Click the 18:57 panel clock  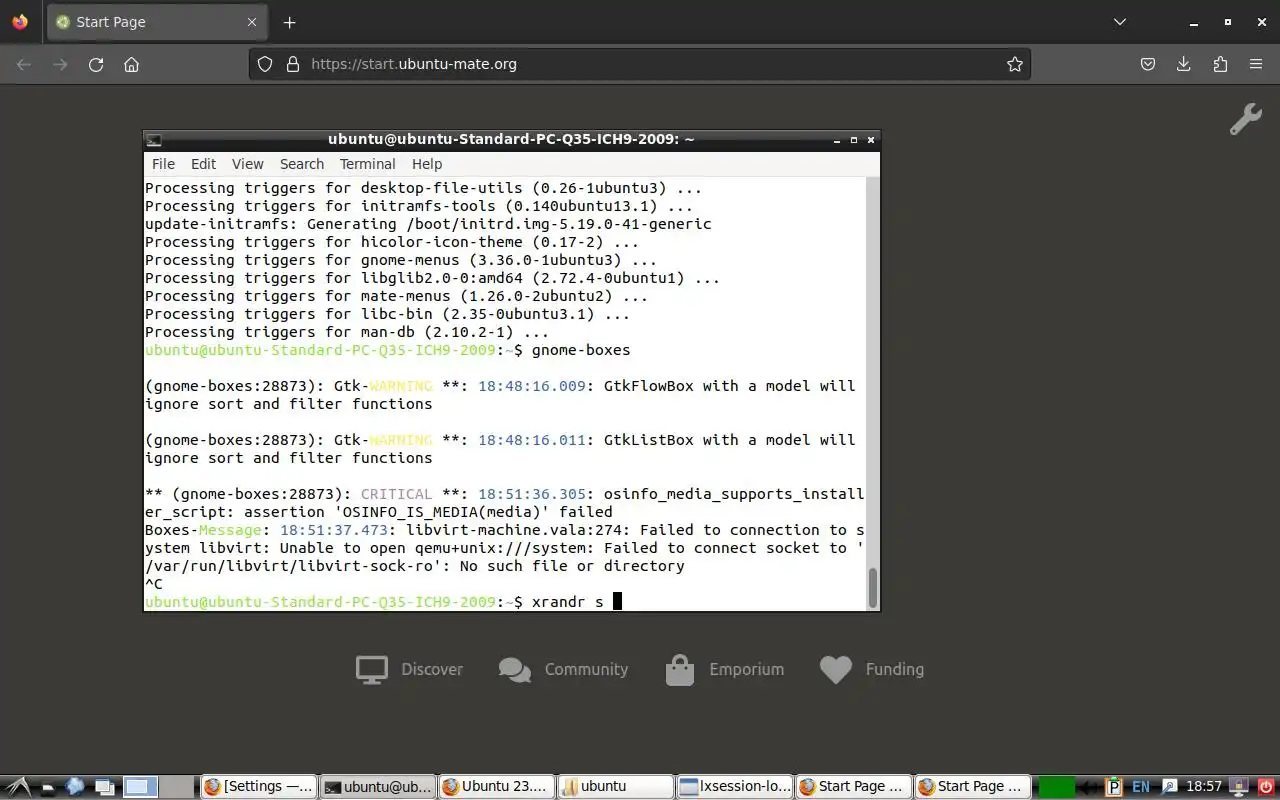pyautogui.click(x=1204, y=787)
